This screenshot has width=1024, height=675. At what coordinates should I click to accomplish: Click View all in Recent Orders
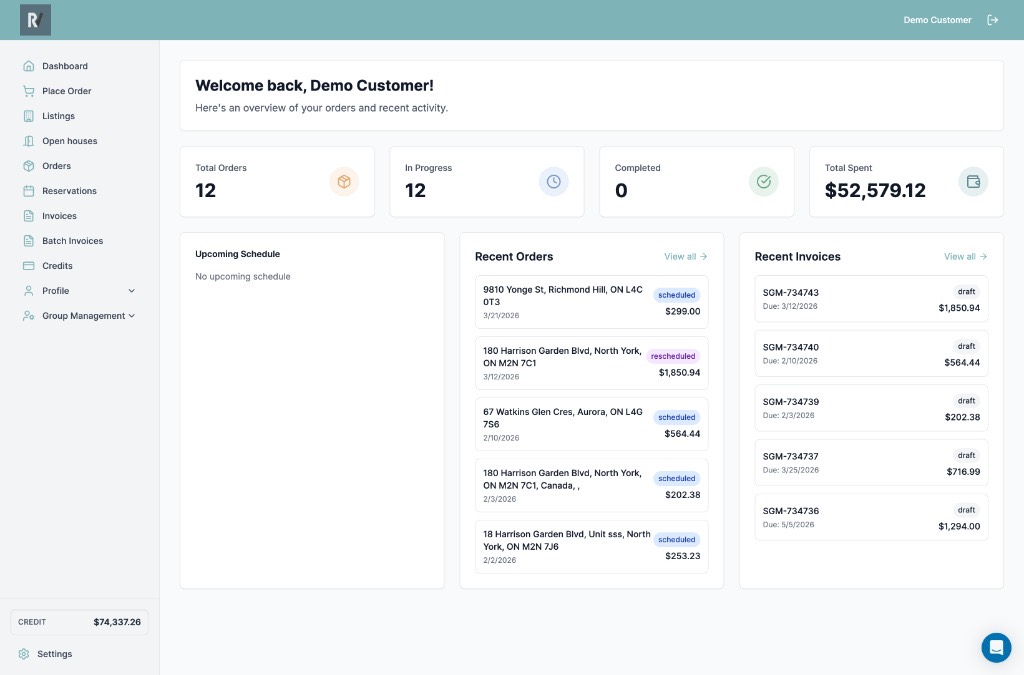point(686,257)
